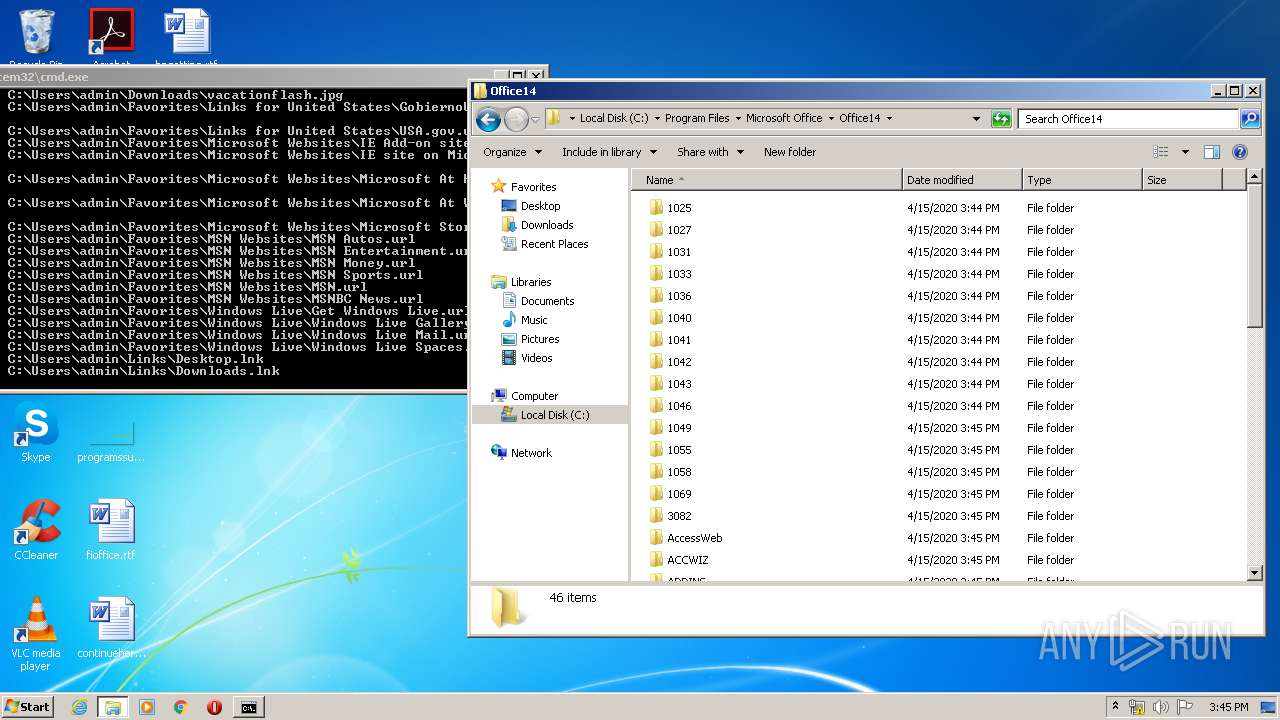The image size is (1280, 720).
Task: Open the Skype desktop shortcut
Action: point(35,433)
